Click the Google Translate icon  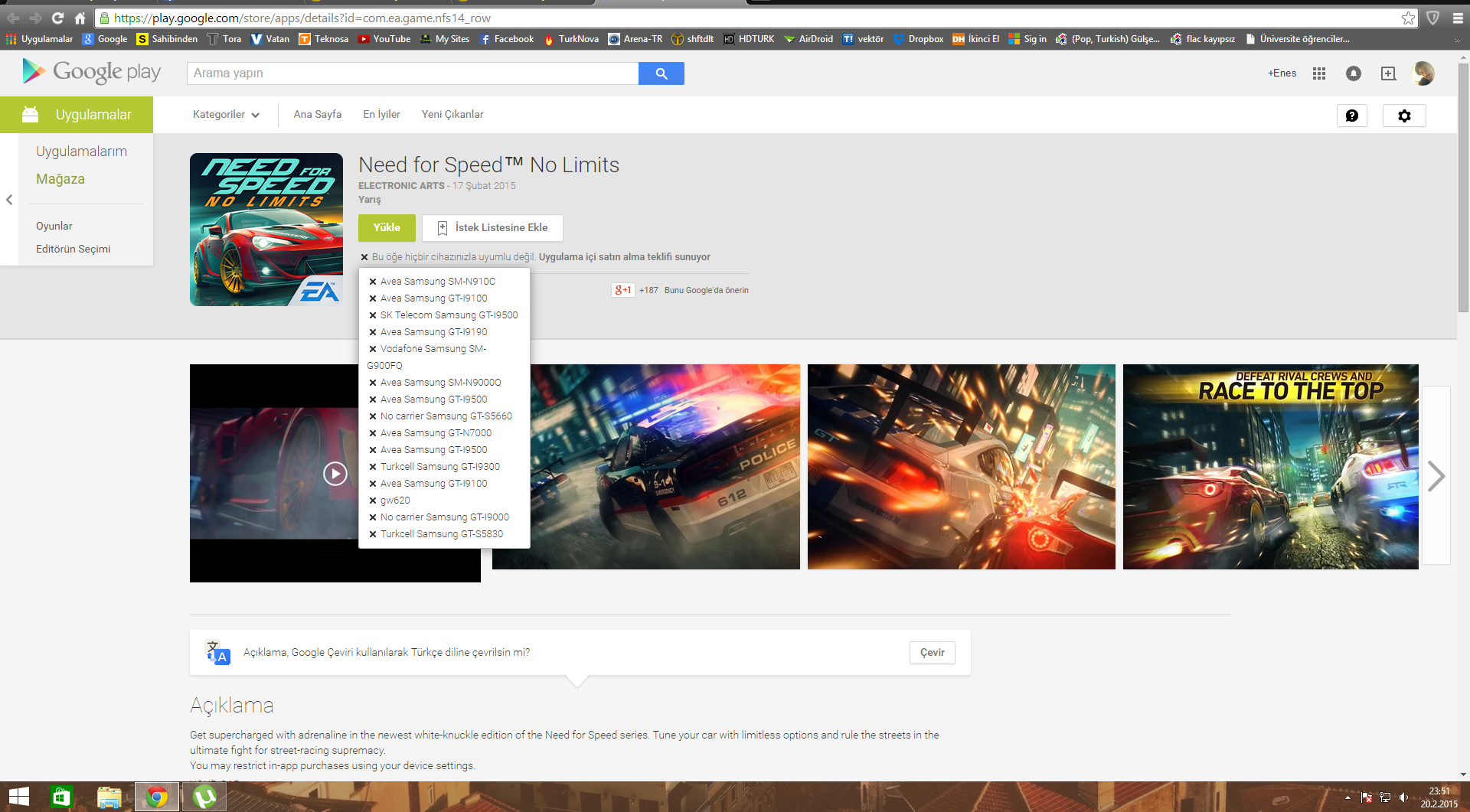coord(218,653)
